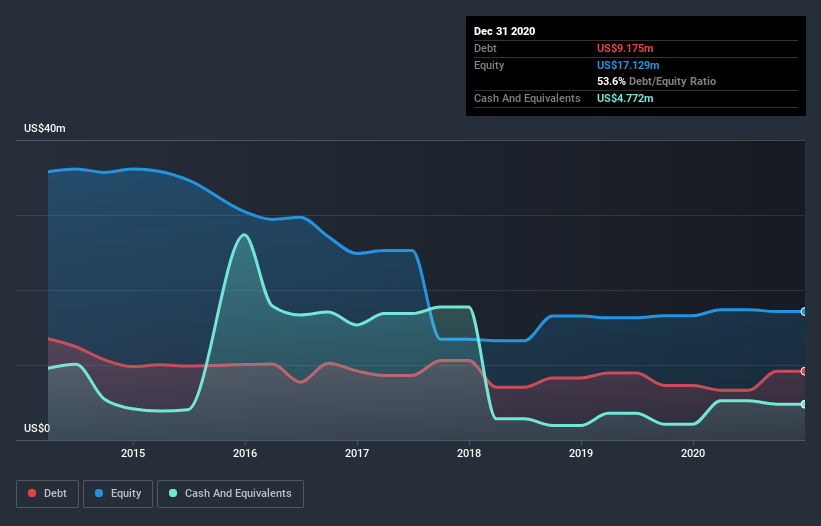Click the US$9.175m debt value

[x=625, y=48]
